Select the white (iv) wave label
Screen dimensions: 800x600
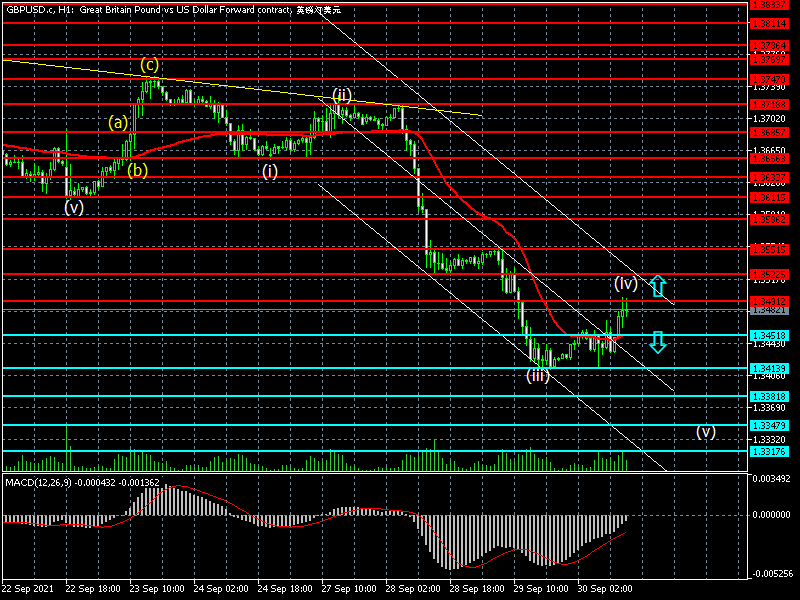pyautogui.click(x=626, y=283)
